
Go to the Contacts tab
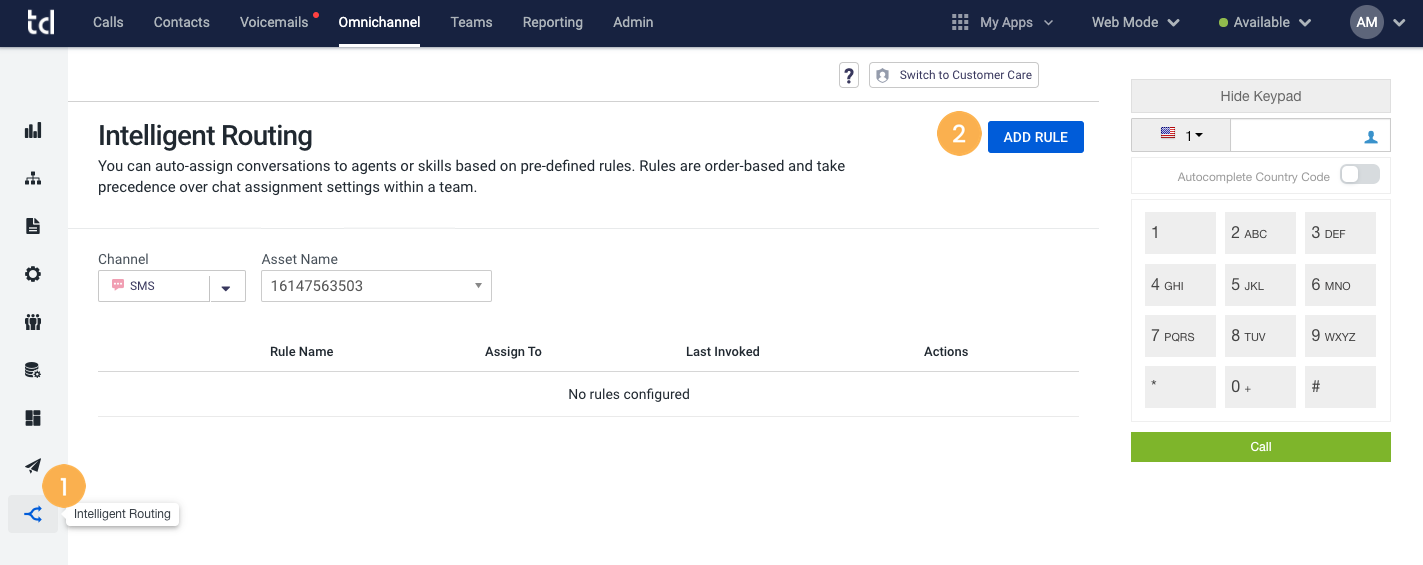[182, 22]
